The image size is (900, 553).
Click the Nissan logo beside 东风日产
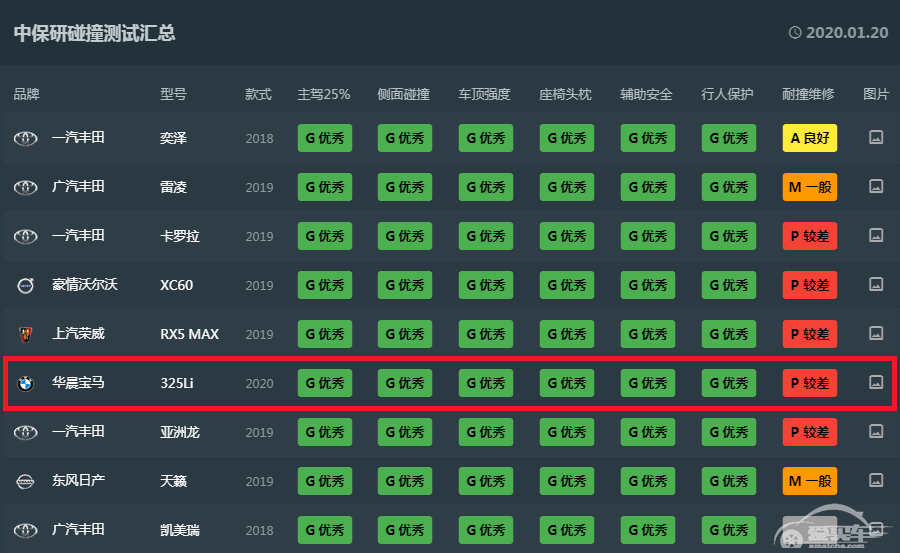pyautogui.click(x=25, y=481)
